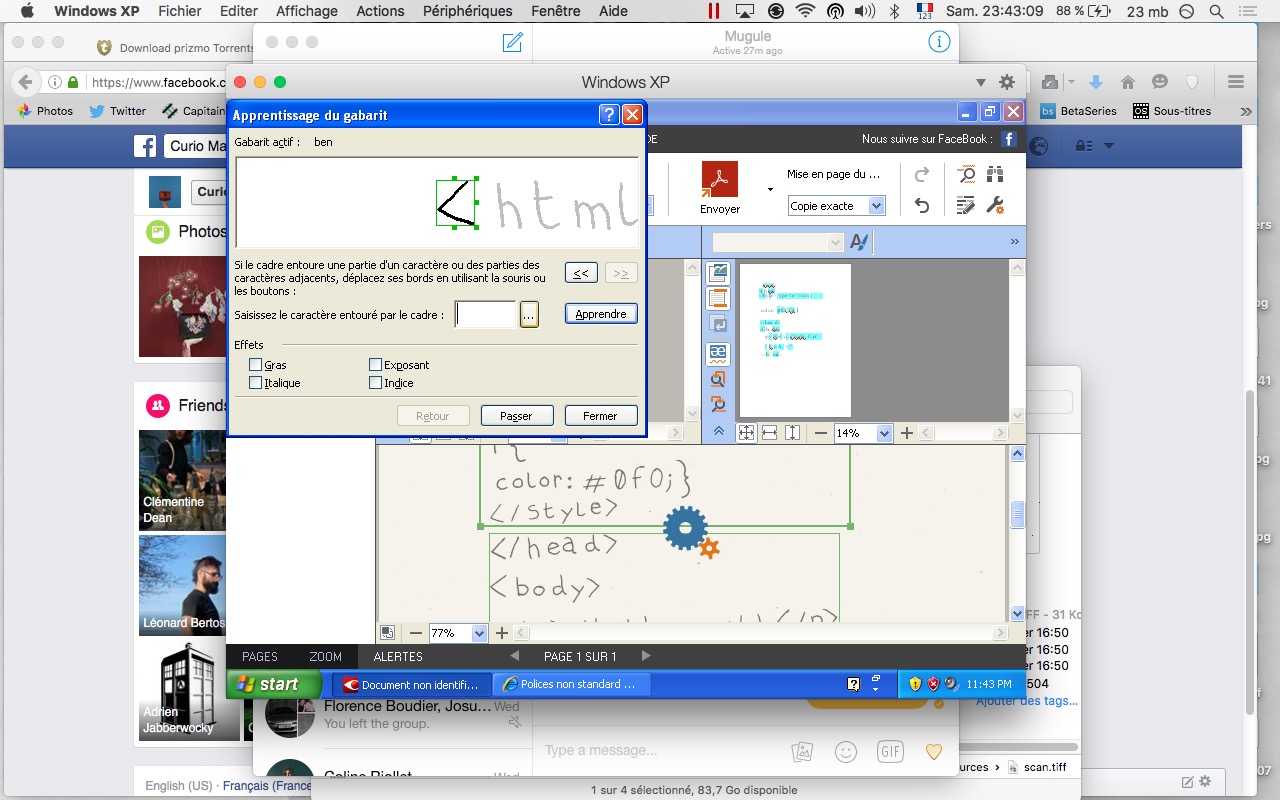Open the wrench options icon
This screenshot has height=800, width=1280.
994,205
